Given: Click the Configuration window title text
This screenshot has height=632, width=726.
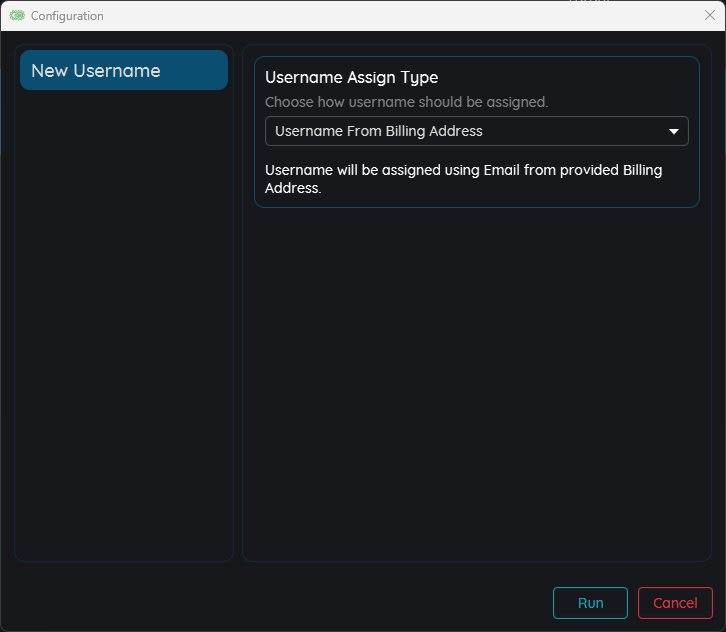Looking at the screenshot, I should click(67, 16).
